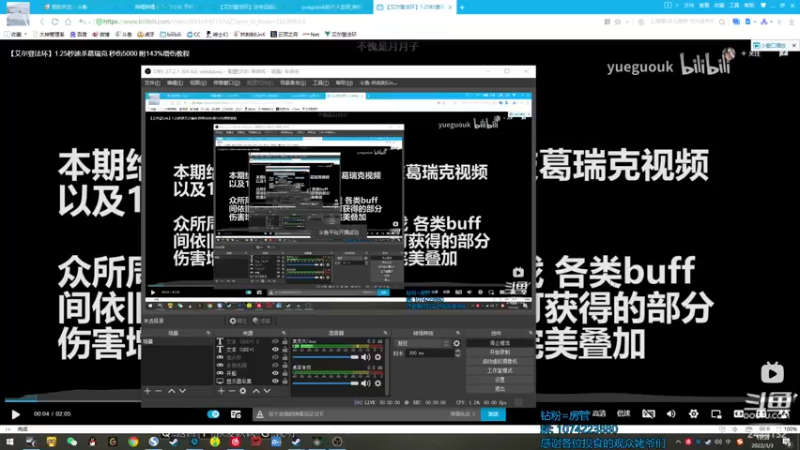The width and height of the screenshot is (800, 450).
Task: Remove the selected source with the minus icon in the sources panel
Action: pos(232,391)
